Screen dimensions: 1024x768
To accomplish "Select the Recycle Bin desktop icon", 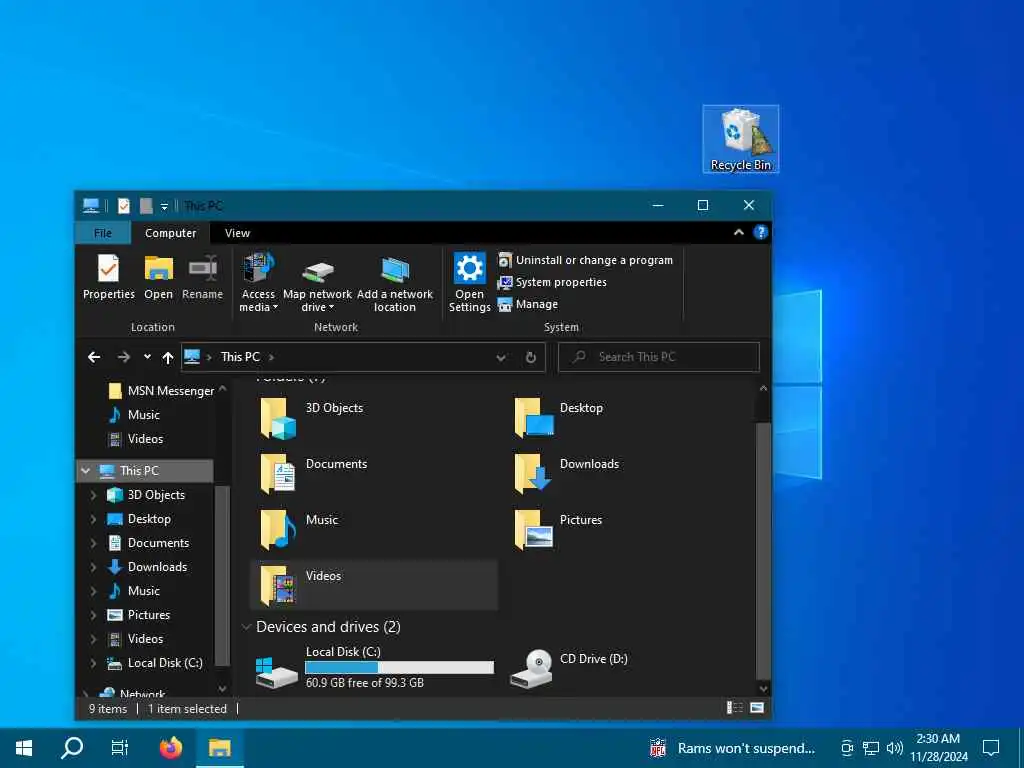I will [741, 139].
